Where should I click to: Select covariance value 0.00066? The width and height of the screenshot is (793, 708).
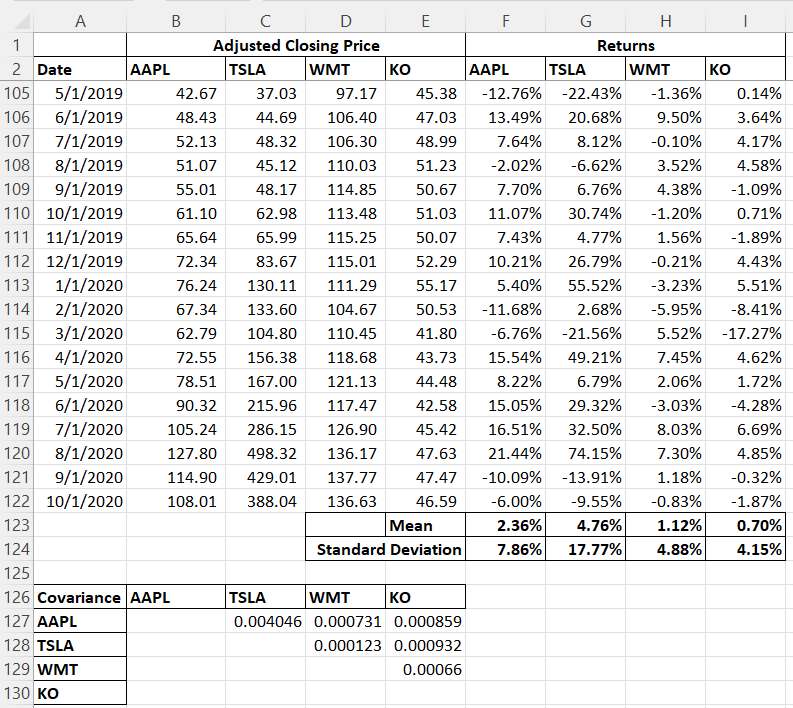pyautogui.click(x=425, y=670)
